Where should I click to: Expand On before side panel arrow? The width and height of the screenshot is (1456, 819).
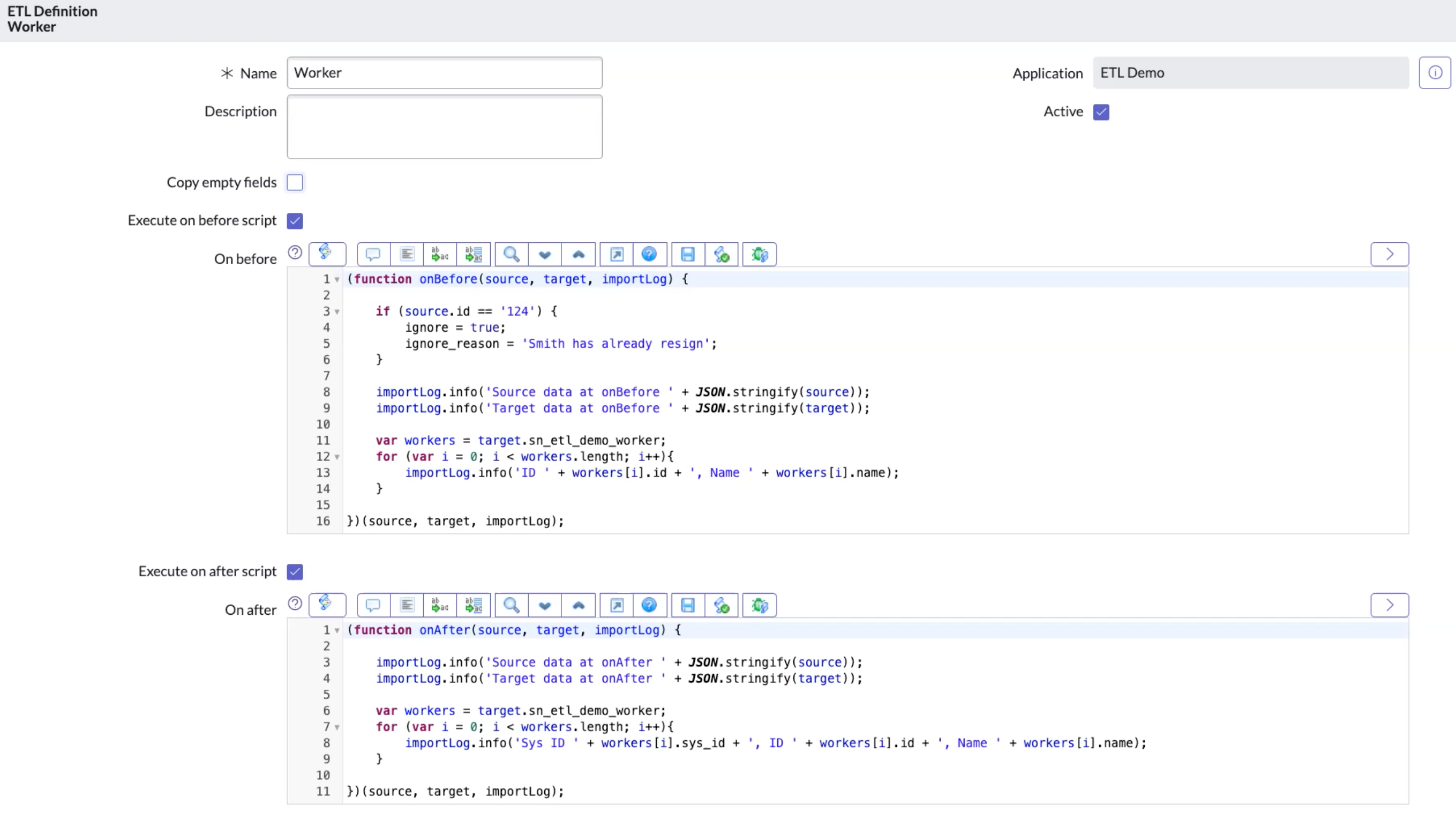1389,254
